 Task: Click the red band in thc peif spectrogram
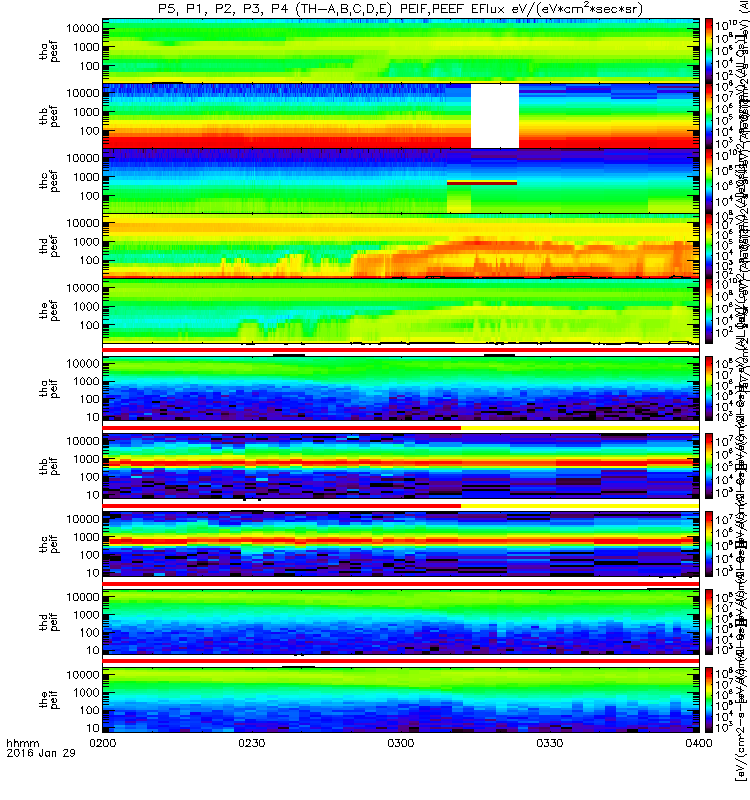(x=401, y=541)
